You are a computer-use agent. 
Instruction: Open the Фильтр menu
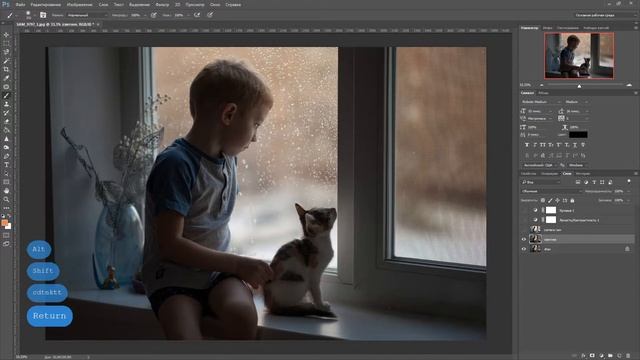[x=162, y=4]
